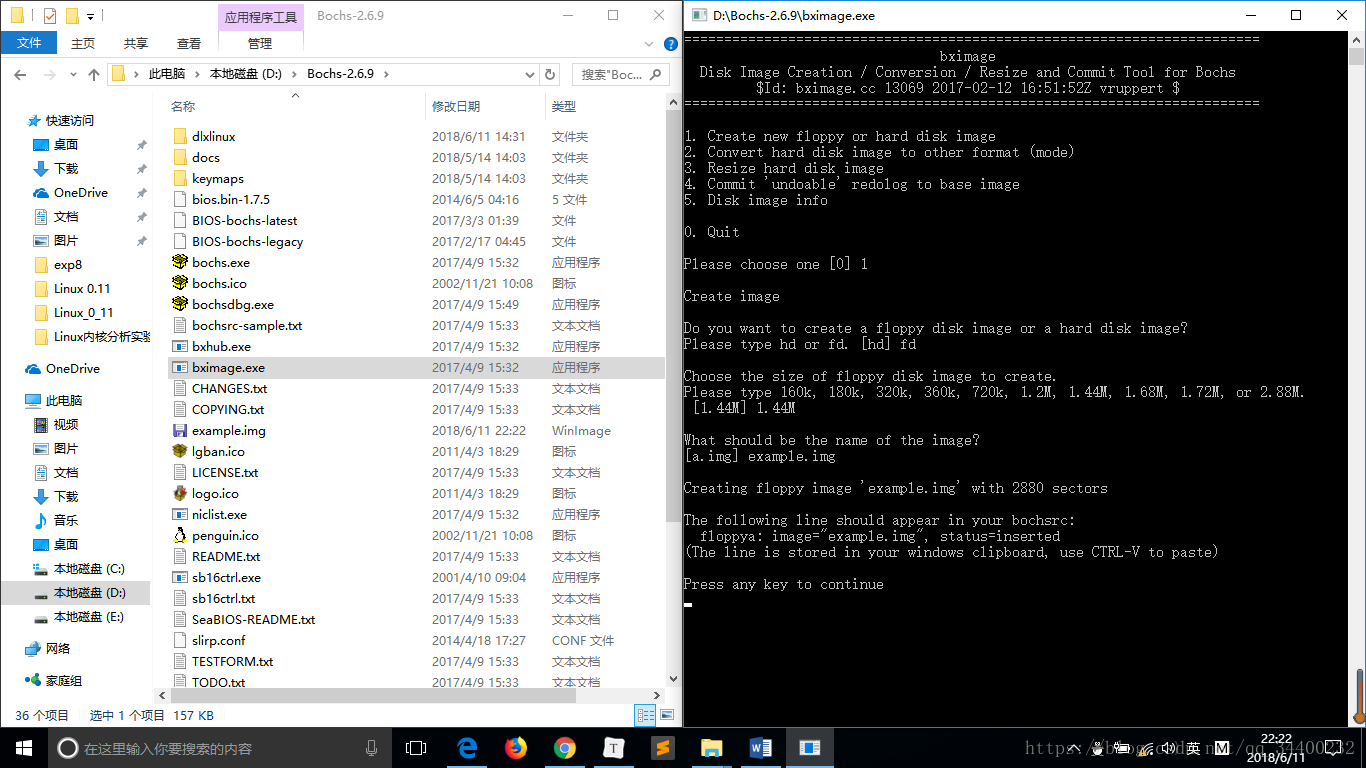This screenshot has width=1366, height=768.
Task: Open the Explorer help icon
Action: point(669,43)
